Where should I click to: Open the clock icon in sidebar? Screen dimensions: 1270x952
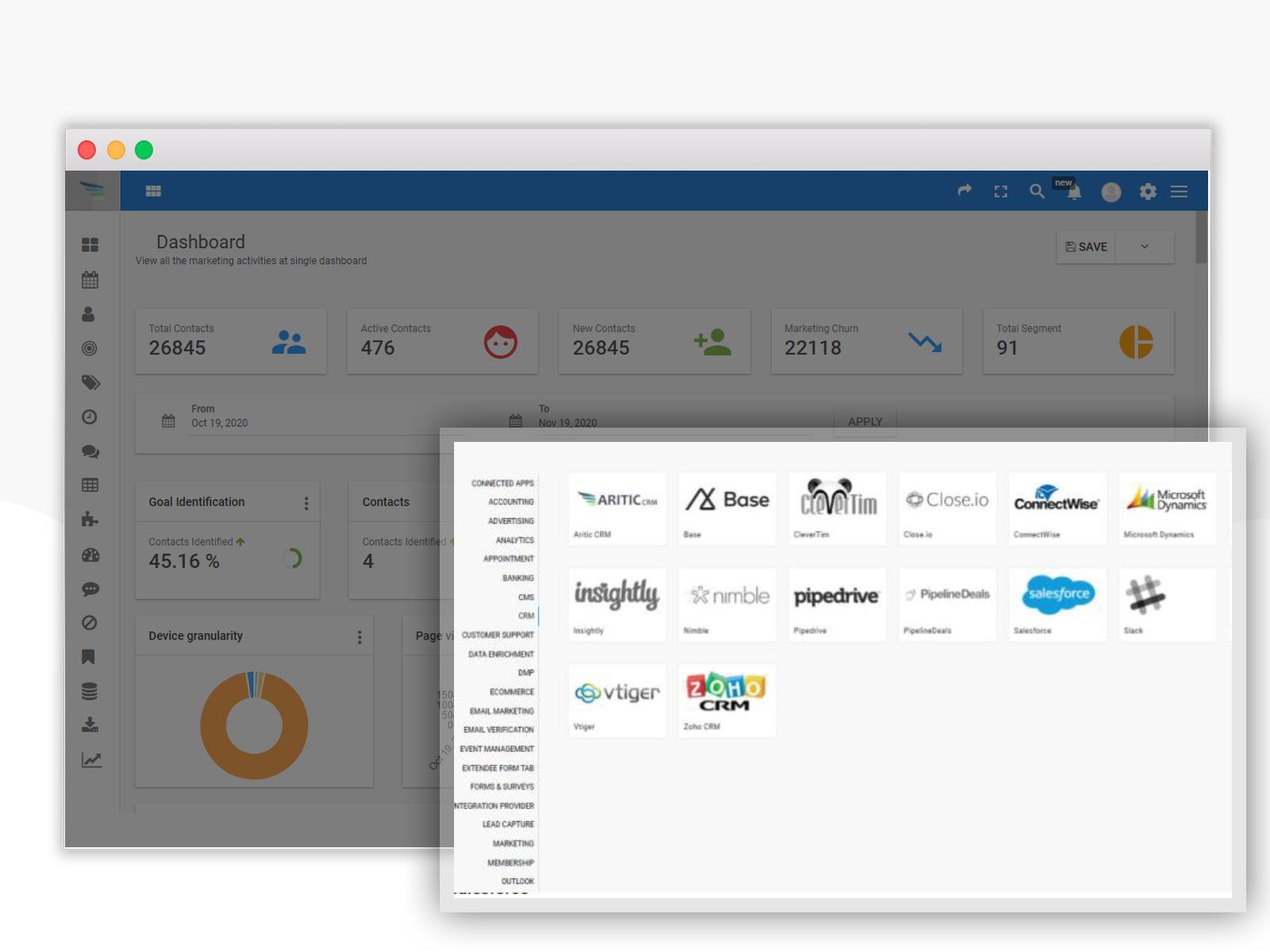click(90, 417)
